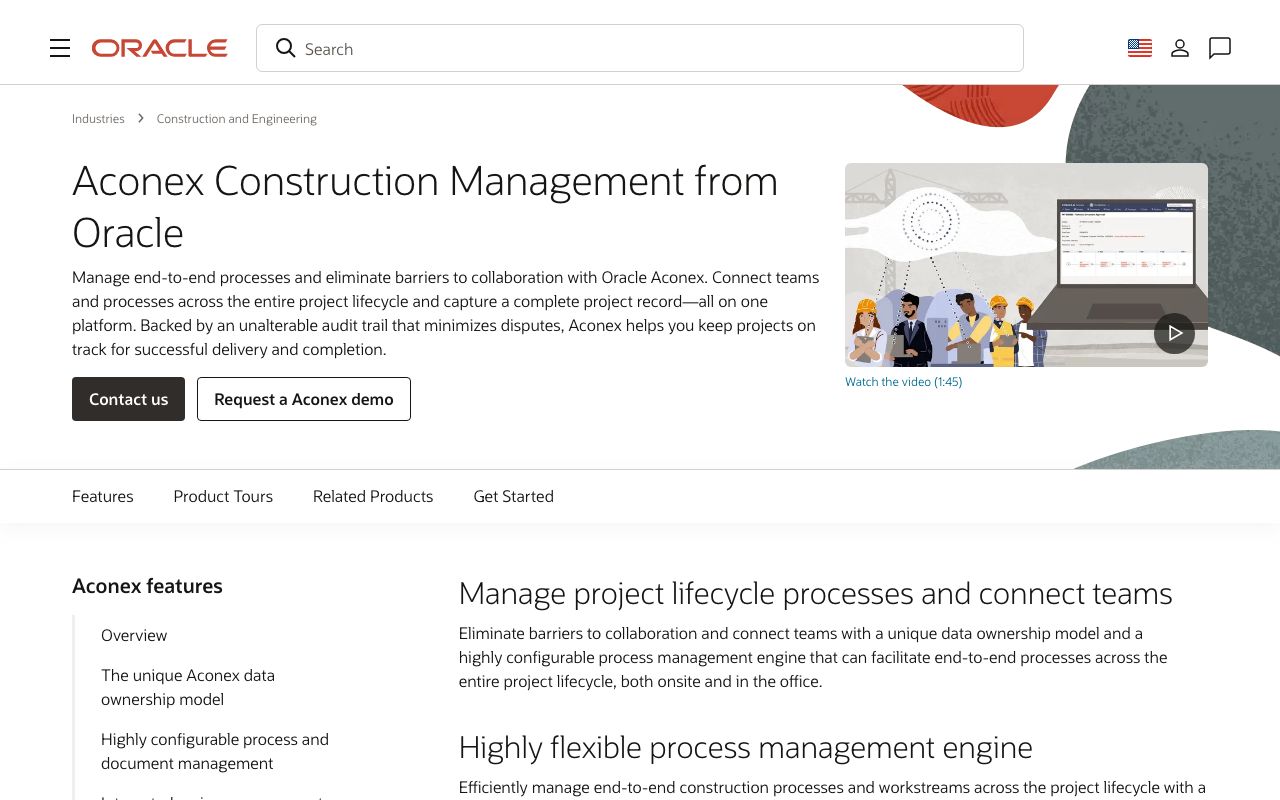Viewport: 1280px width, 800px height.
Task: Switch to the Features tab
Action: tap(103, 496)
